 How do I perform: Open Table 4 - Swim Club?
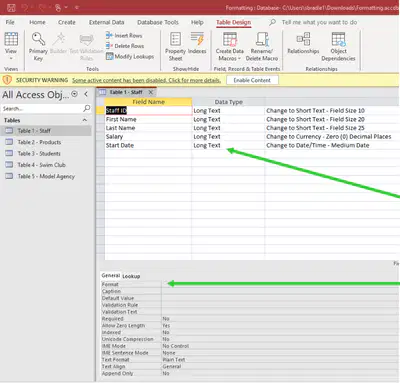pos(46,165)
